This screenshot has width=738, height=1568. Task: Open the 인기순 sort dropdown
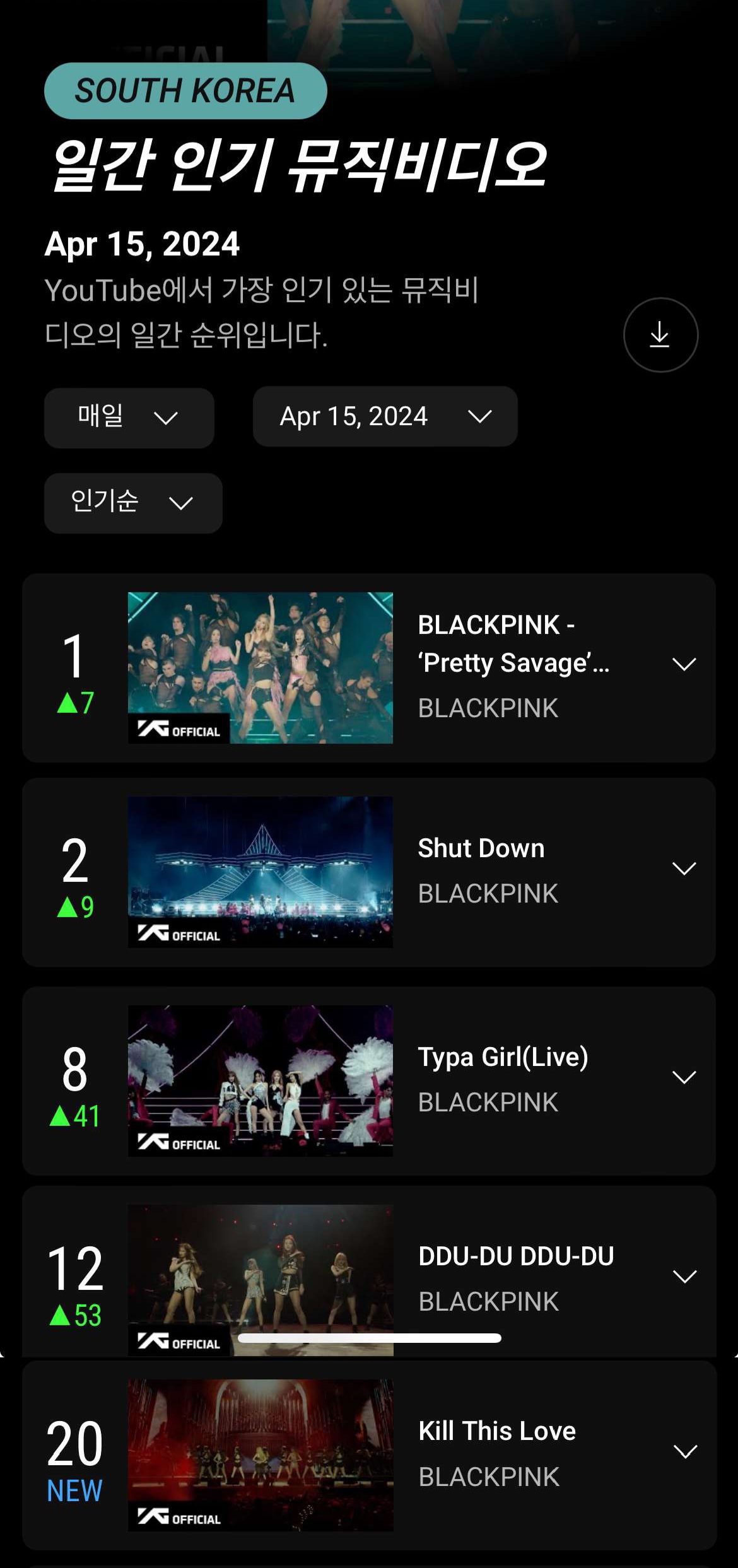coord(133,503)
